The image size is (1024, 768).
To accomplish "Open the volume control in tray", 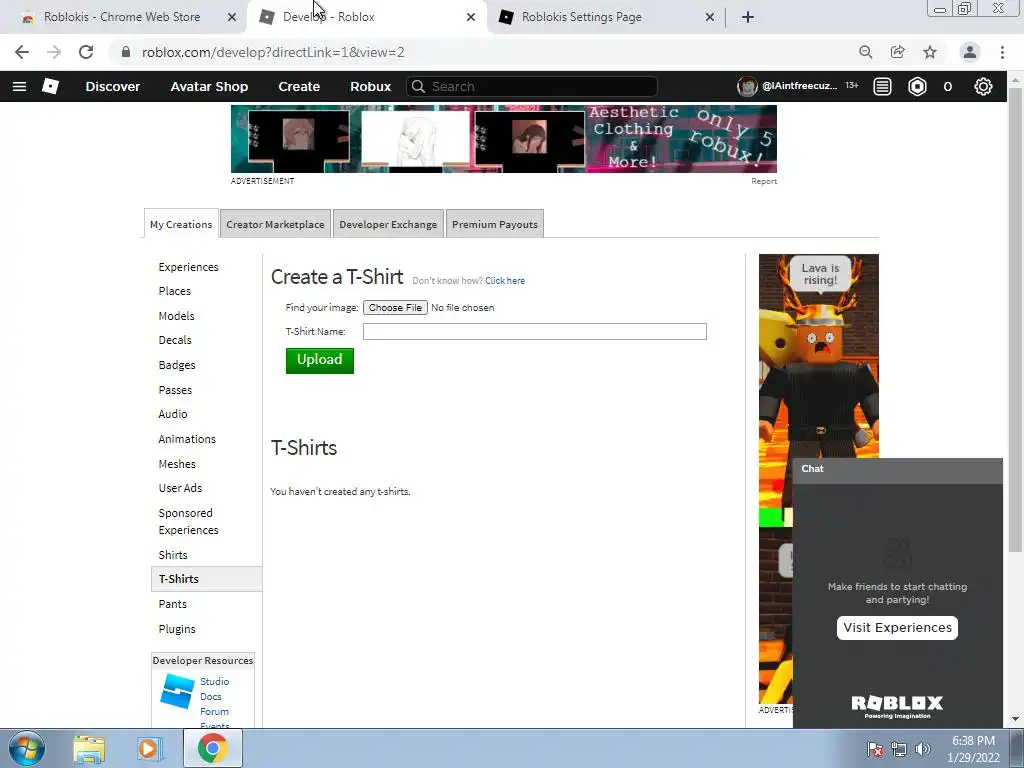I will (923, 749).
